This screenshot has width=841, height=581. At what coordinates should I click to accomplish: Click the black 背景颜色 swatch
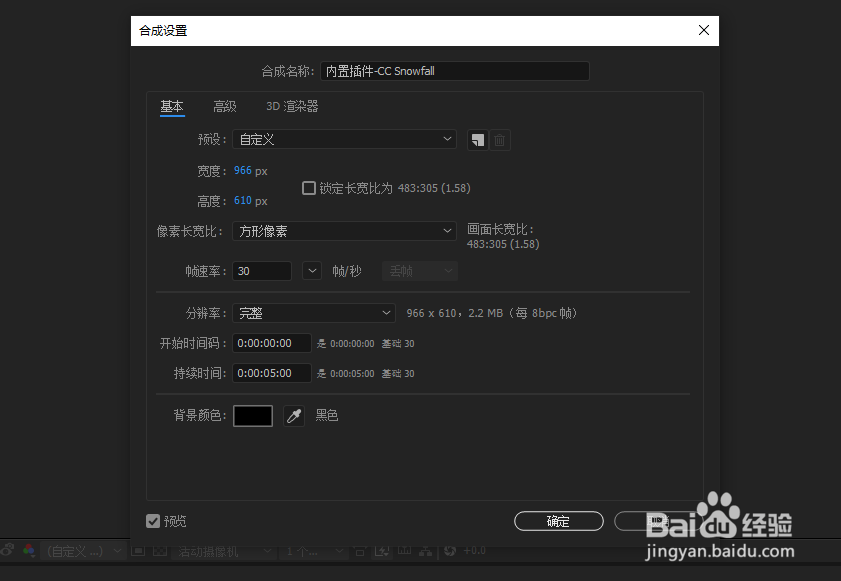[253, 416]
